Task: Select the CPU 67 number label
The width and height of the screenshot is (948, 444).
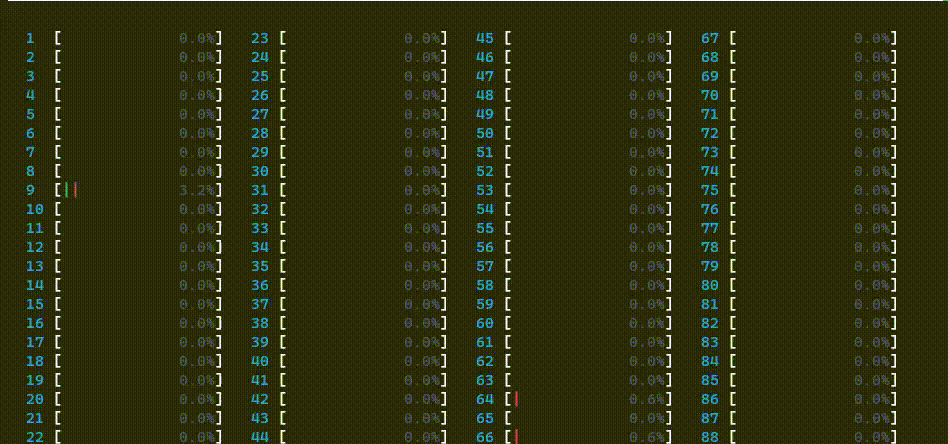Action: (x=710, y=38)
